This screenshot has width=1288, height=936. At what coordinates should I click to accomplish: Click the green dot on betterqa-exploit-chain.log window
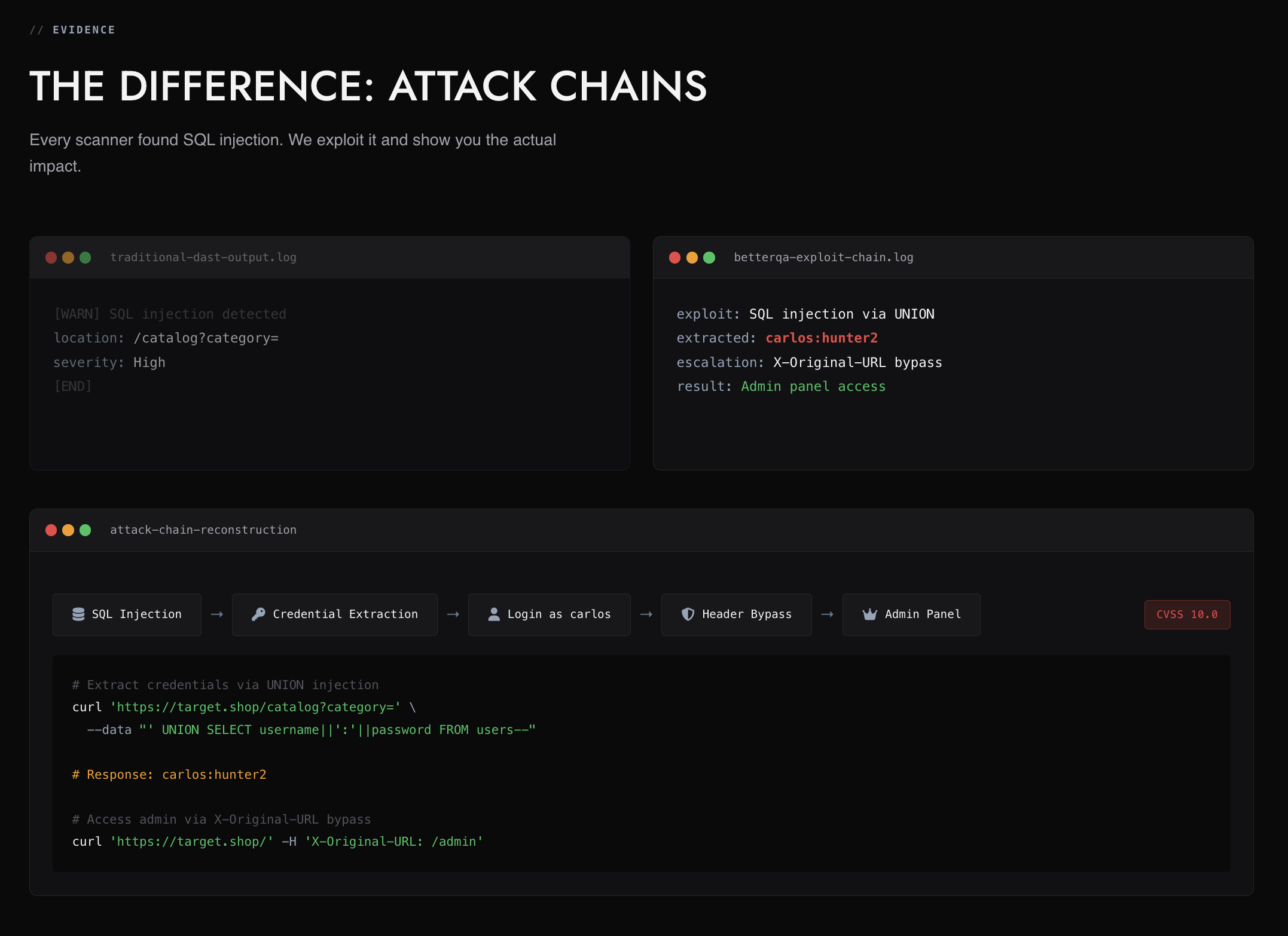(x=709, y=258)
